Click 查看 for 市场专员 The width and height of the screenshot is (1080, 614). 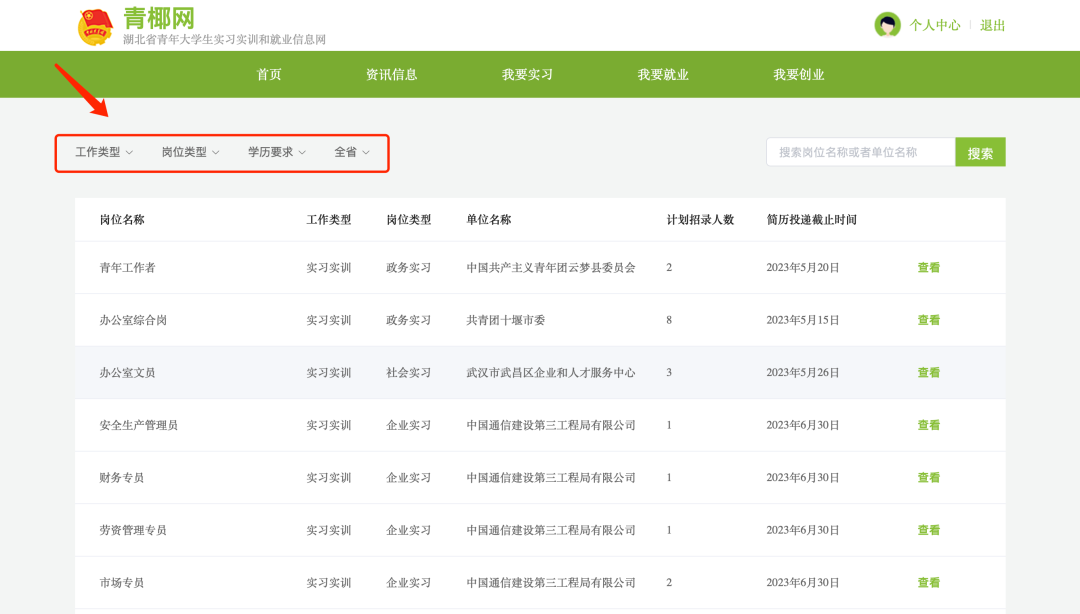[928, 582]
